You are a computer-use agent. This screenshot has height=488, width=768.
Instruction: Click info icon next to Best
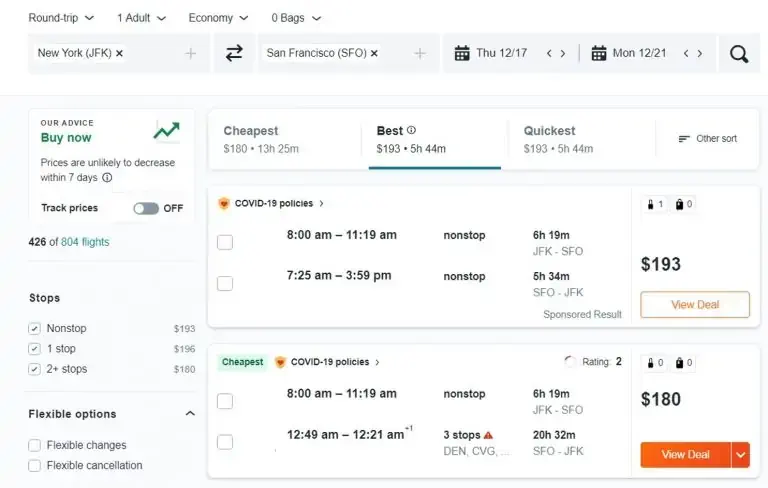tap(411, 130)
